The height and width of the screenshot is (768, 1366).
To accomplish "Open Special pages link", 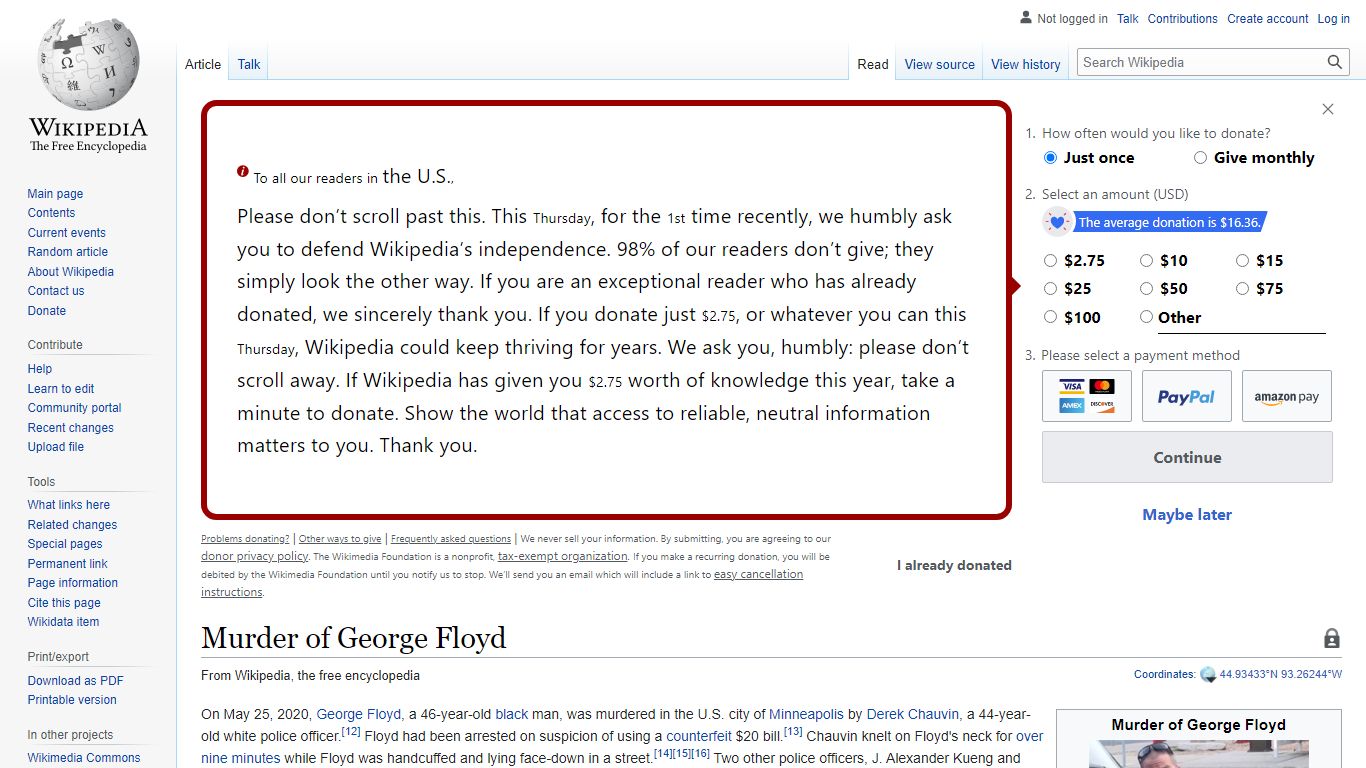I will click(x=65, y=544).
